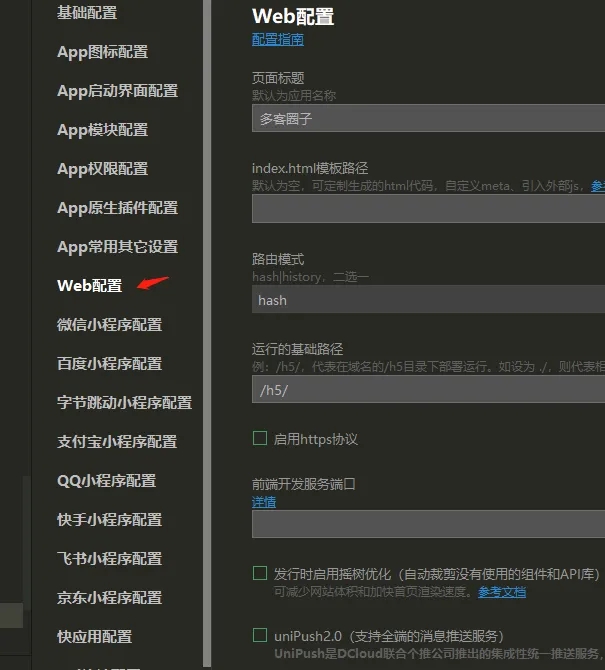Viewport: 605px width, 670px height.
Task: Go to App模块配置
Action: [103, 130]
